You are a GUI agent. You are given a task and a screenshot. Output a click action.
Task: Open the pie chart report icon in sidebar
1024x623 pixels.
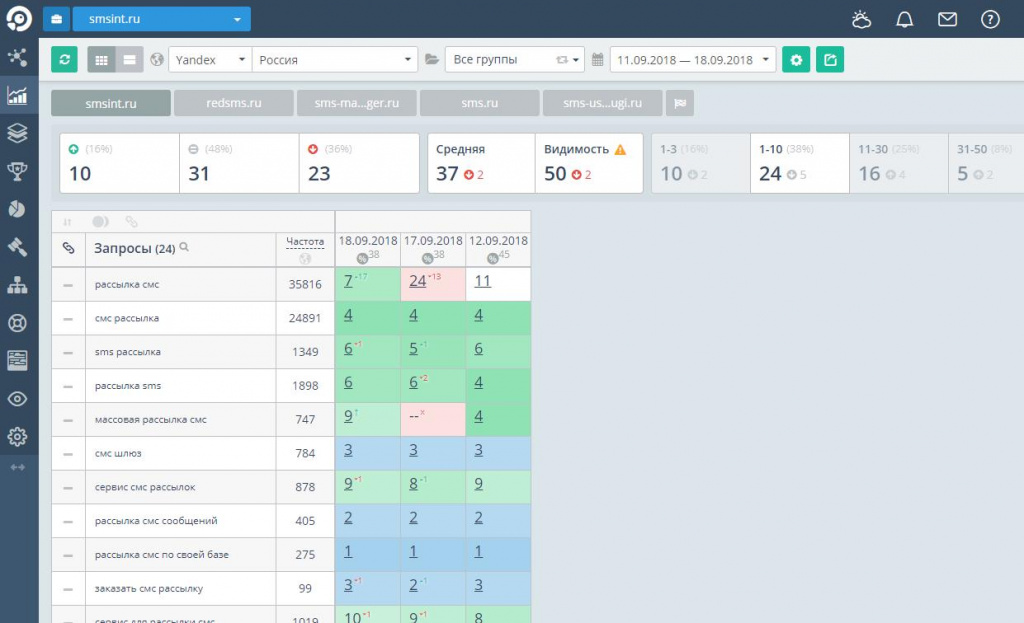(19, 209)
